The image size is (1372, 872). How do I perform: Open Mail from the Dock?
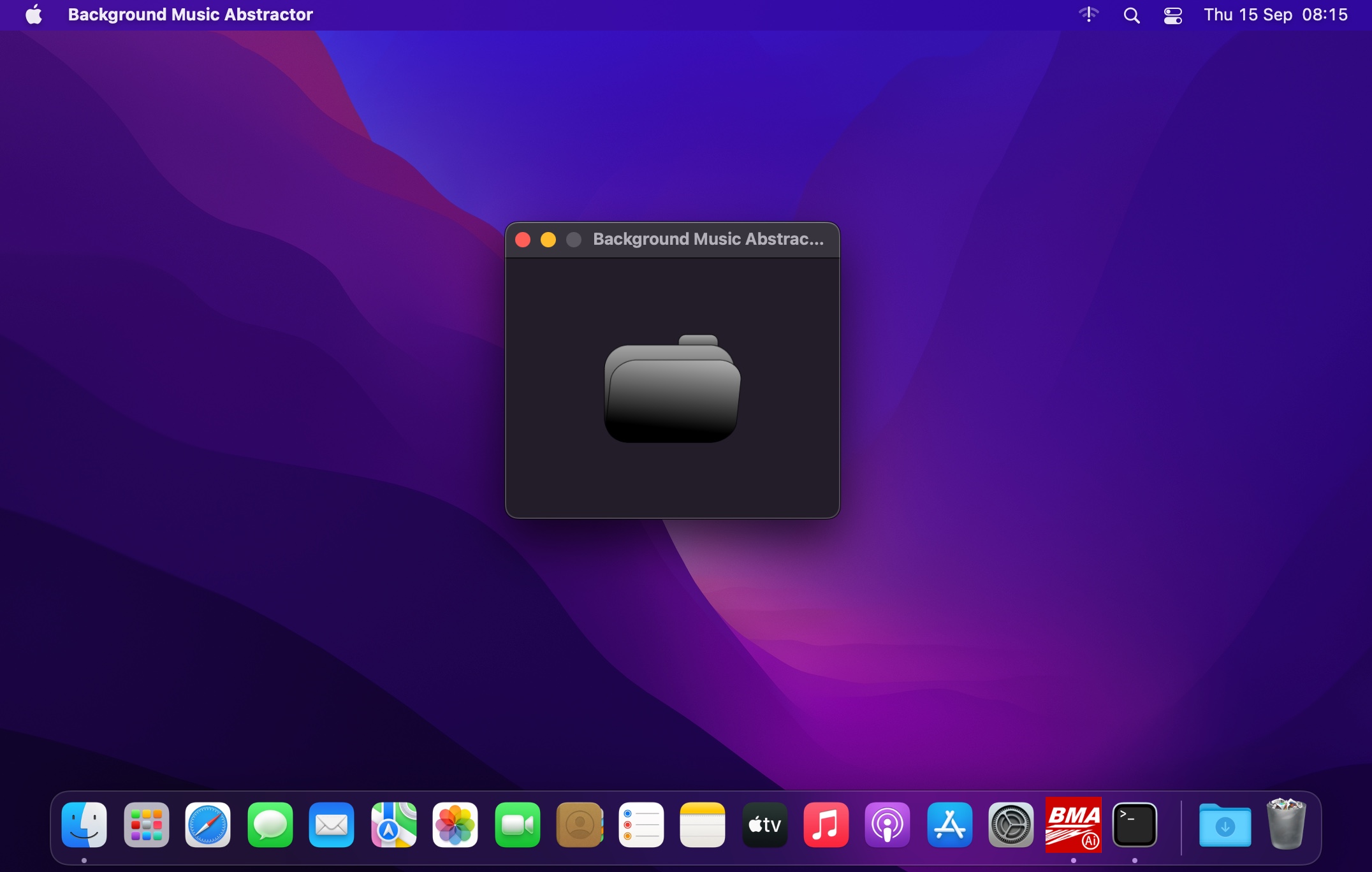click(x=332, y=825)
